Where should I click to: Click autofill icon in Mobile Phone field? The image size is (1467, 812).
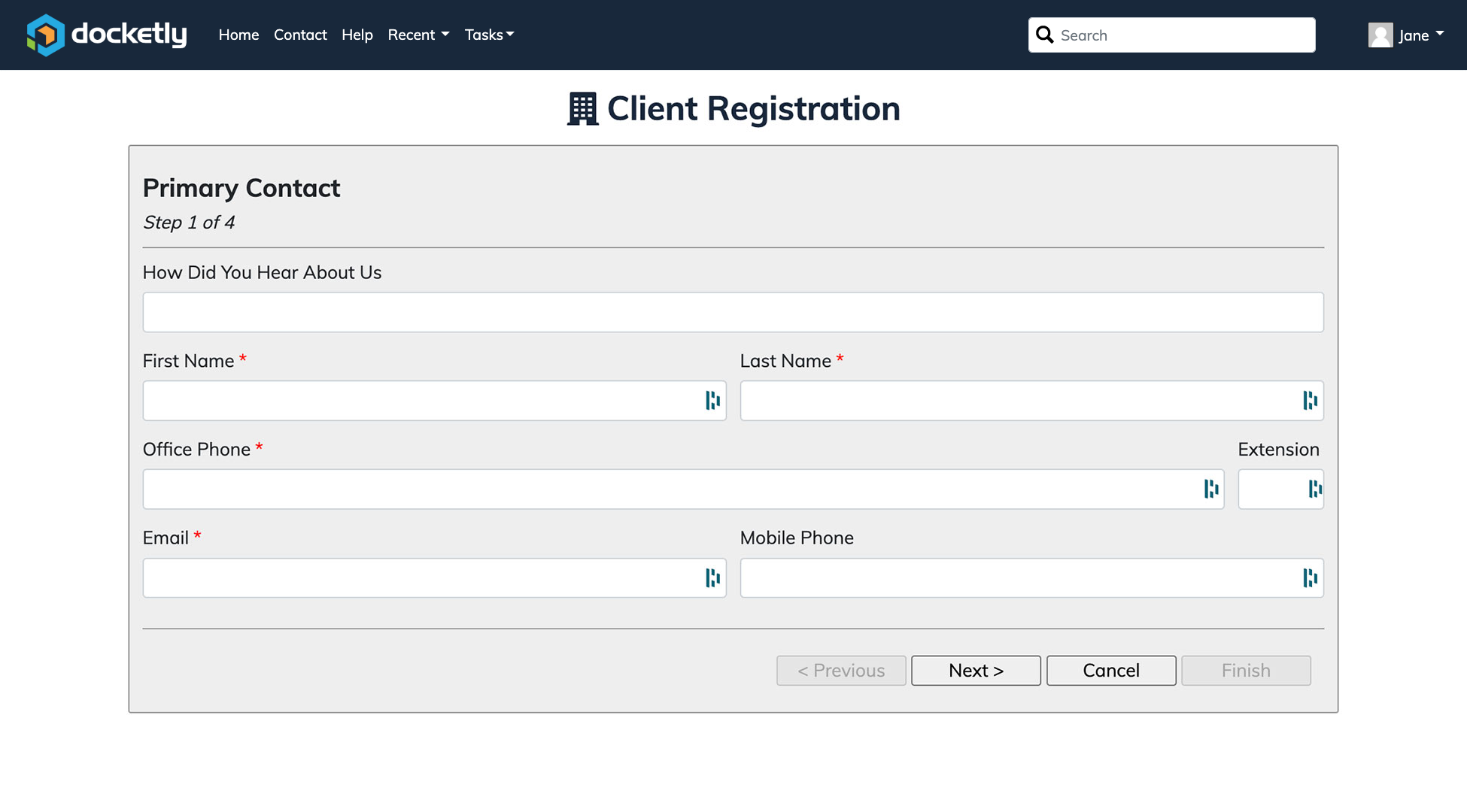coord(1310,578)
